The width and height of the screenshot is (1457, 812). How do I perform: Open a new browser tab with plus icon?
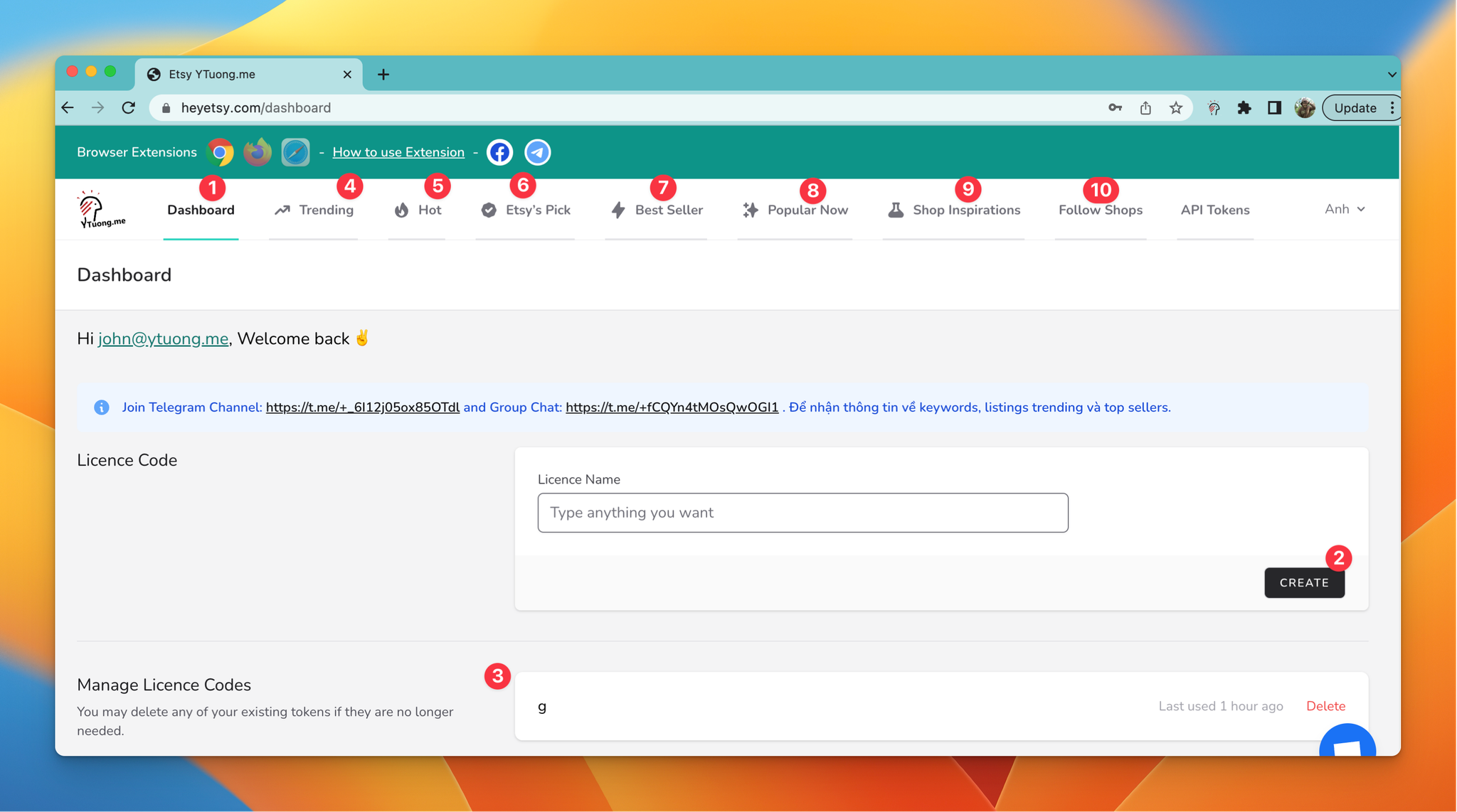(x=383, y=74)
